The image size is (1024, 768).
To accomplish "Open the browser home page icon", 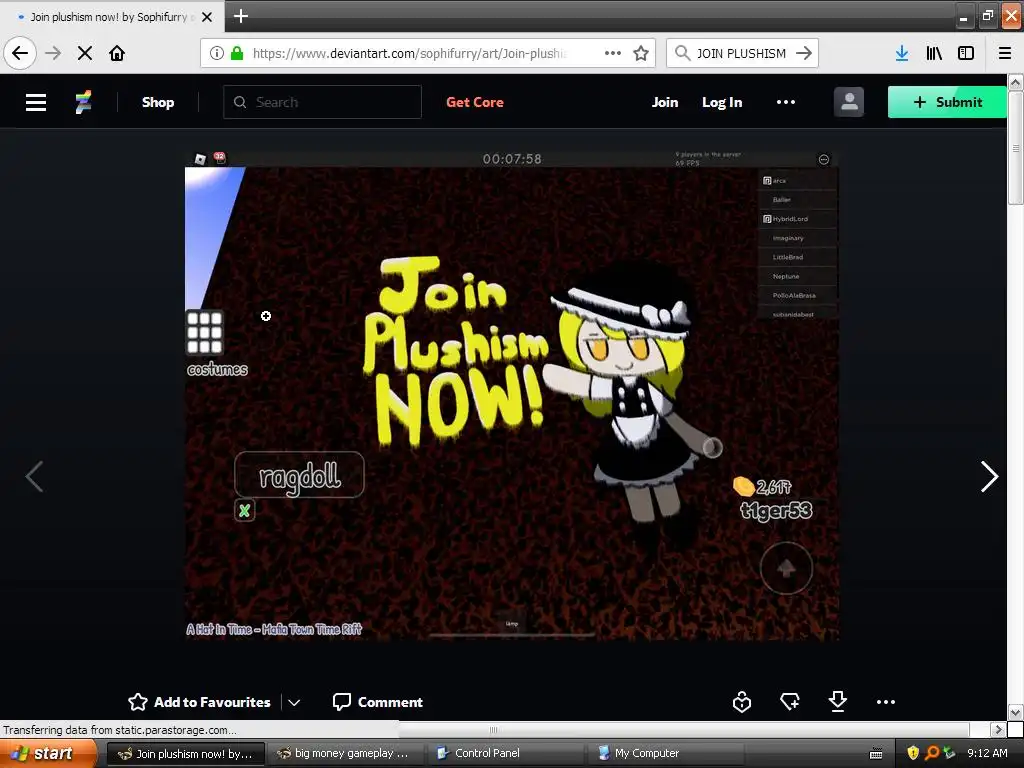I will point(117,53).
